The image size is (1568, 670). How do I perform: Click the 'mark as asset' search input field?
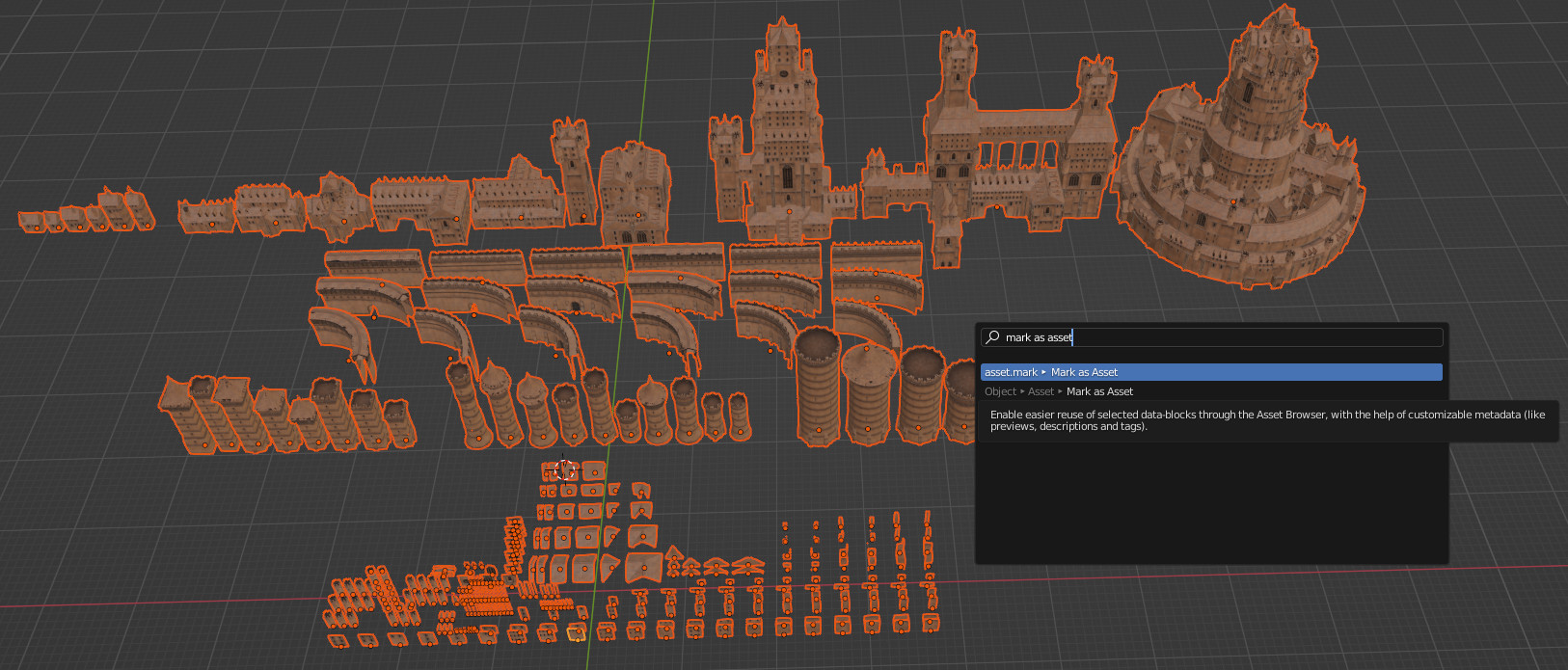(x=1211, y=337)
